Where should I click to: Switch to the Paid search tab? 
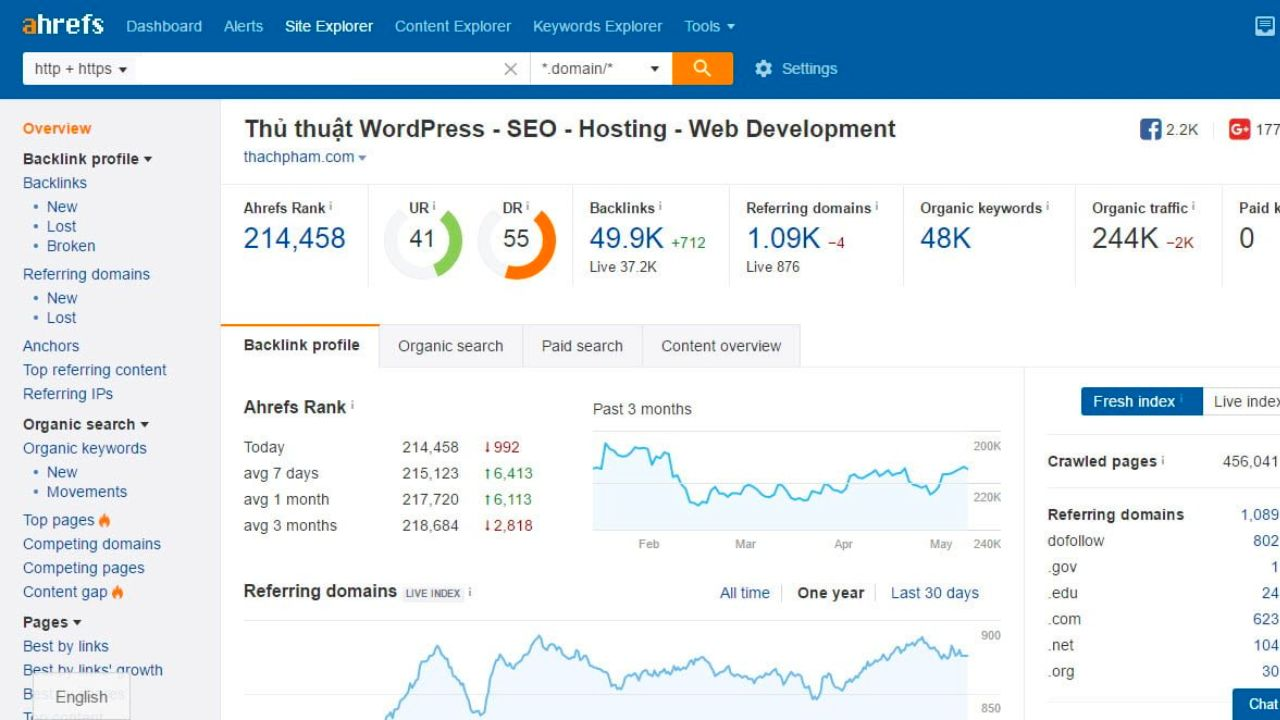(x=582, y=346)
